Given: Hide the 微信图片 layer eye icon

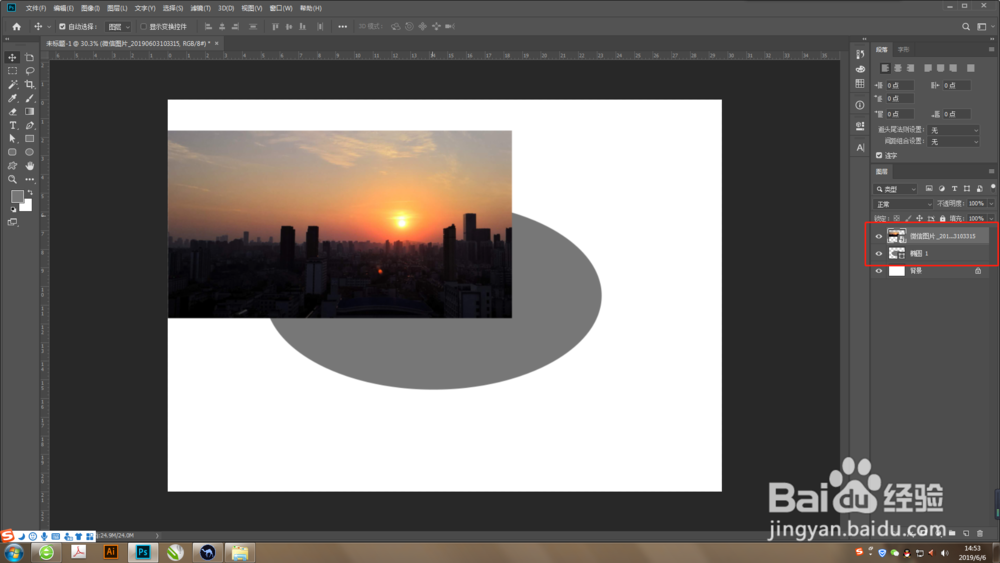Looking at the screenshot, I should (879, 236).
